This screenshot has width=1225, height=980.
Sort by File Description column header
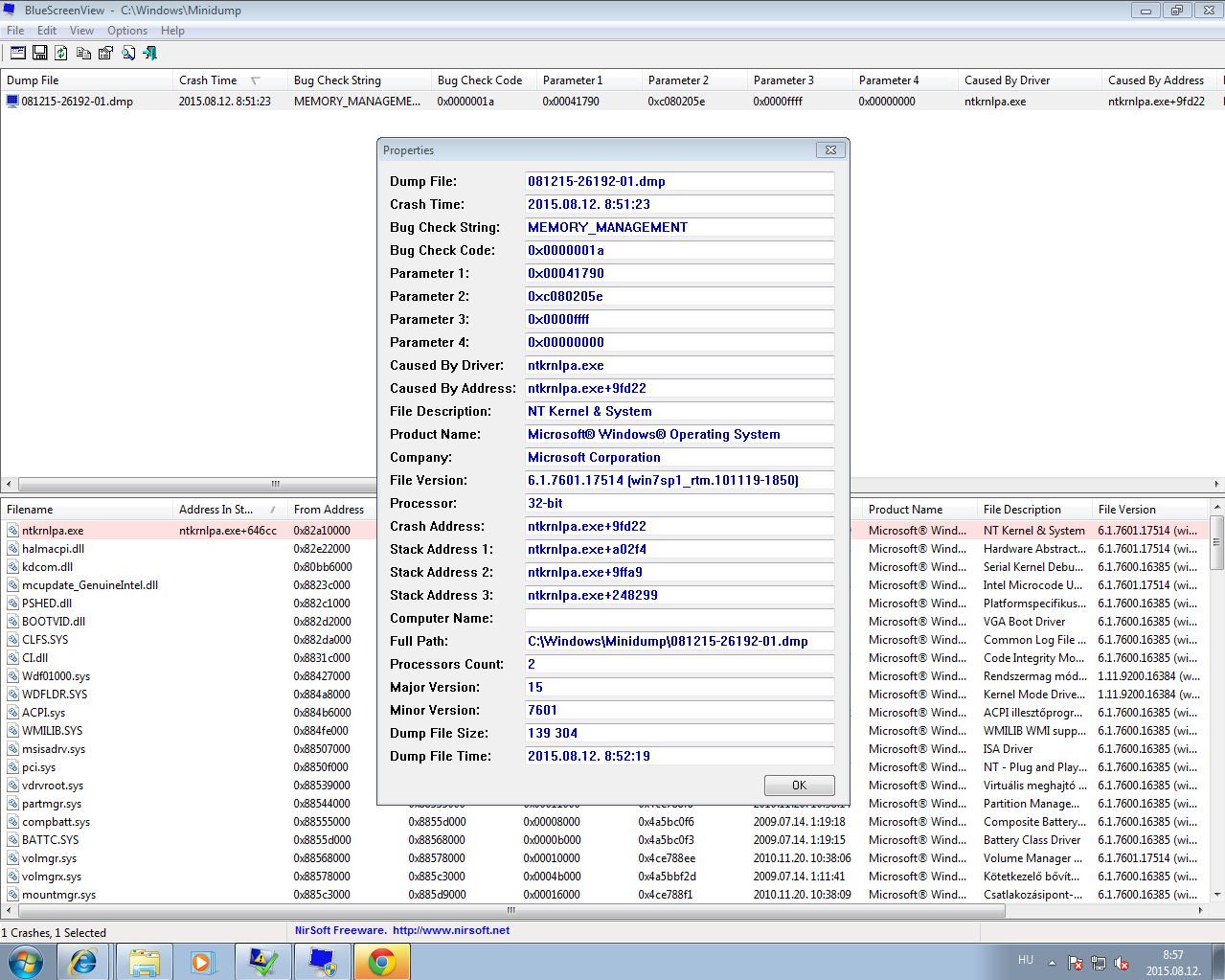(1034, 510)
